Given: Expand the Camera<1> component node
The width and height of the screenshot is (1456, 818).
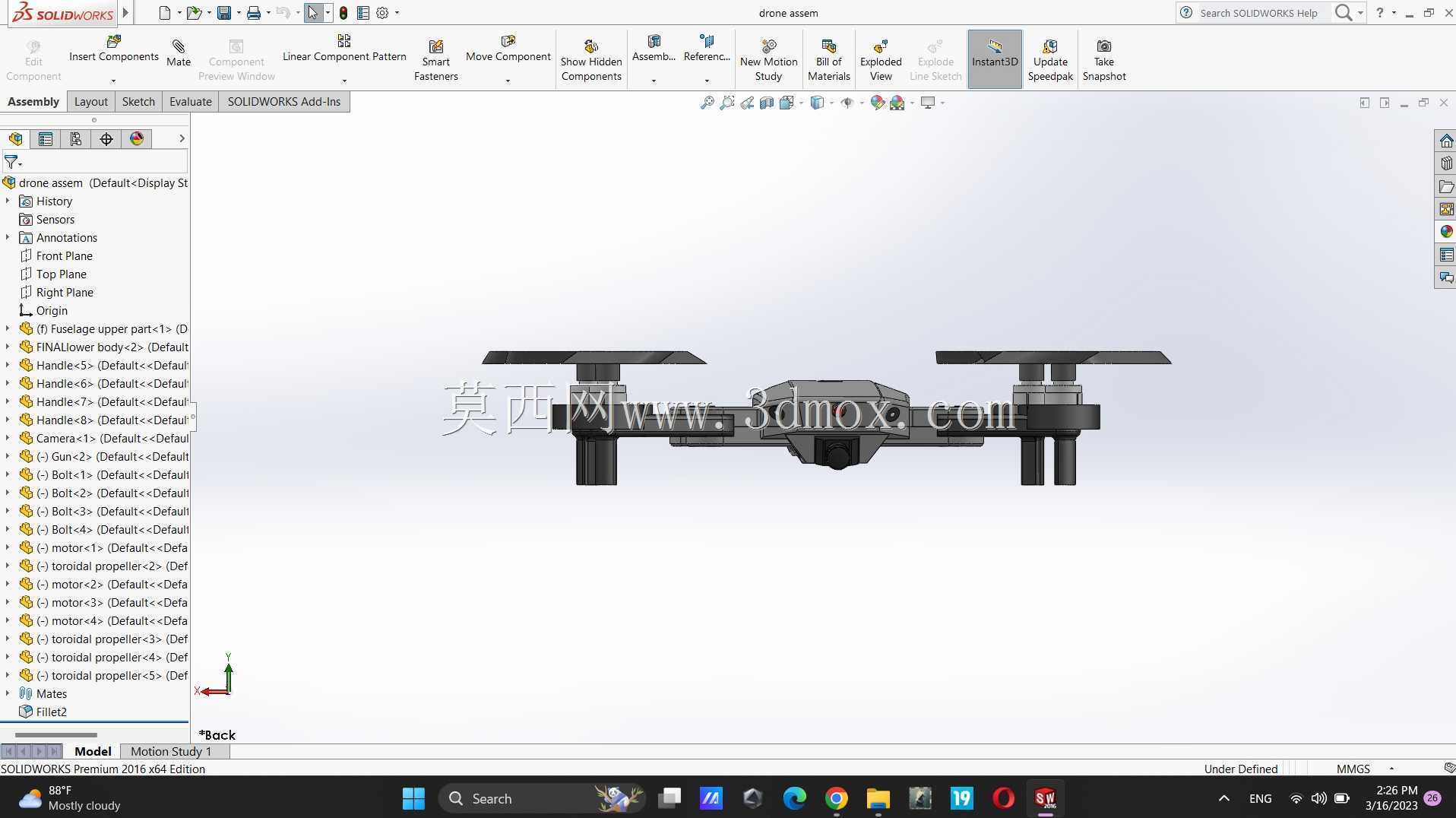Looking at the screenshot, I should point(8,439).
